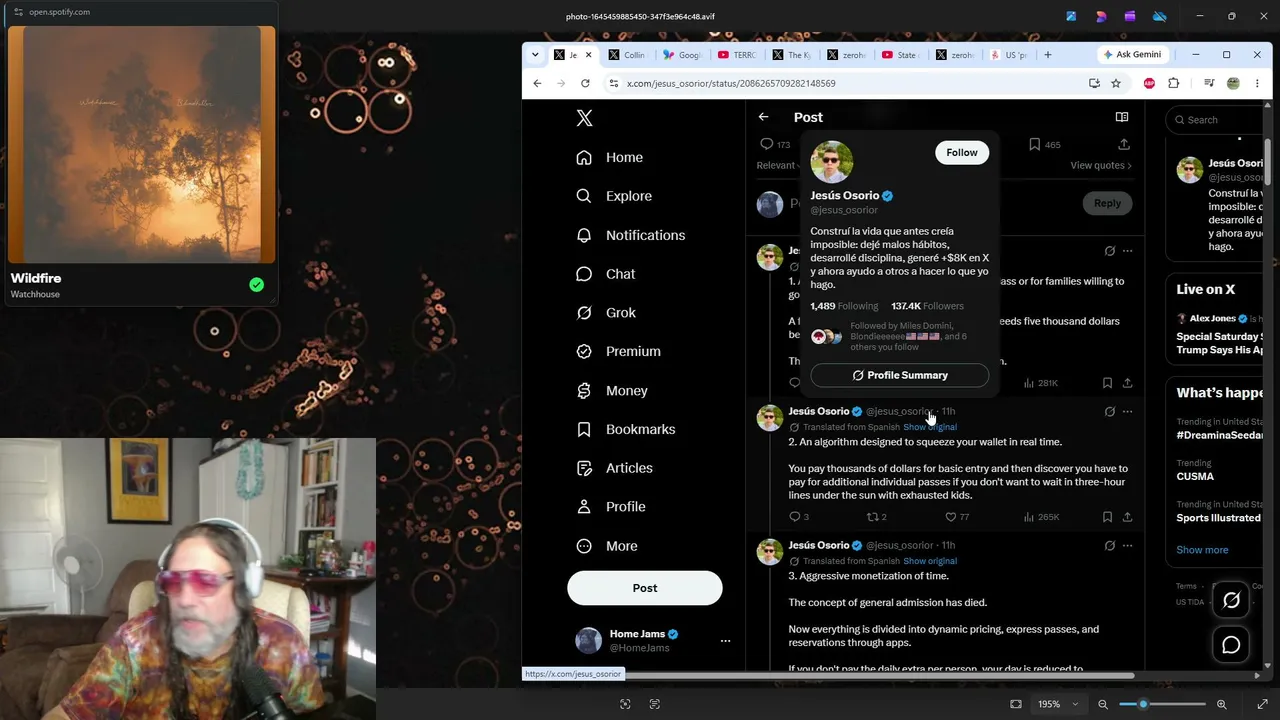Bookmark the main post with 465 bookmarks
The height and width of the screenshot is (720, 1280).
(1035, 144)
